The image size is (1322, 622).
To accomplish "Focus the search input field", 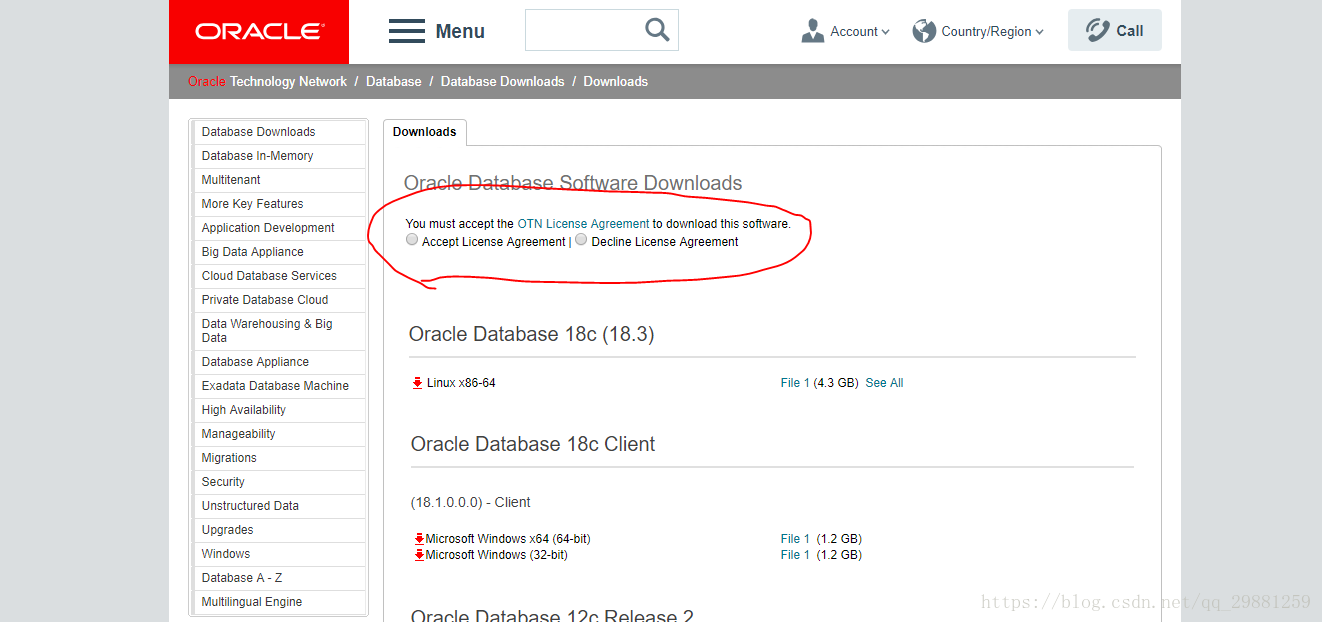I will pos(585,30).
